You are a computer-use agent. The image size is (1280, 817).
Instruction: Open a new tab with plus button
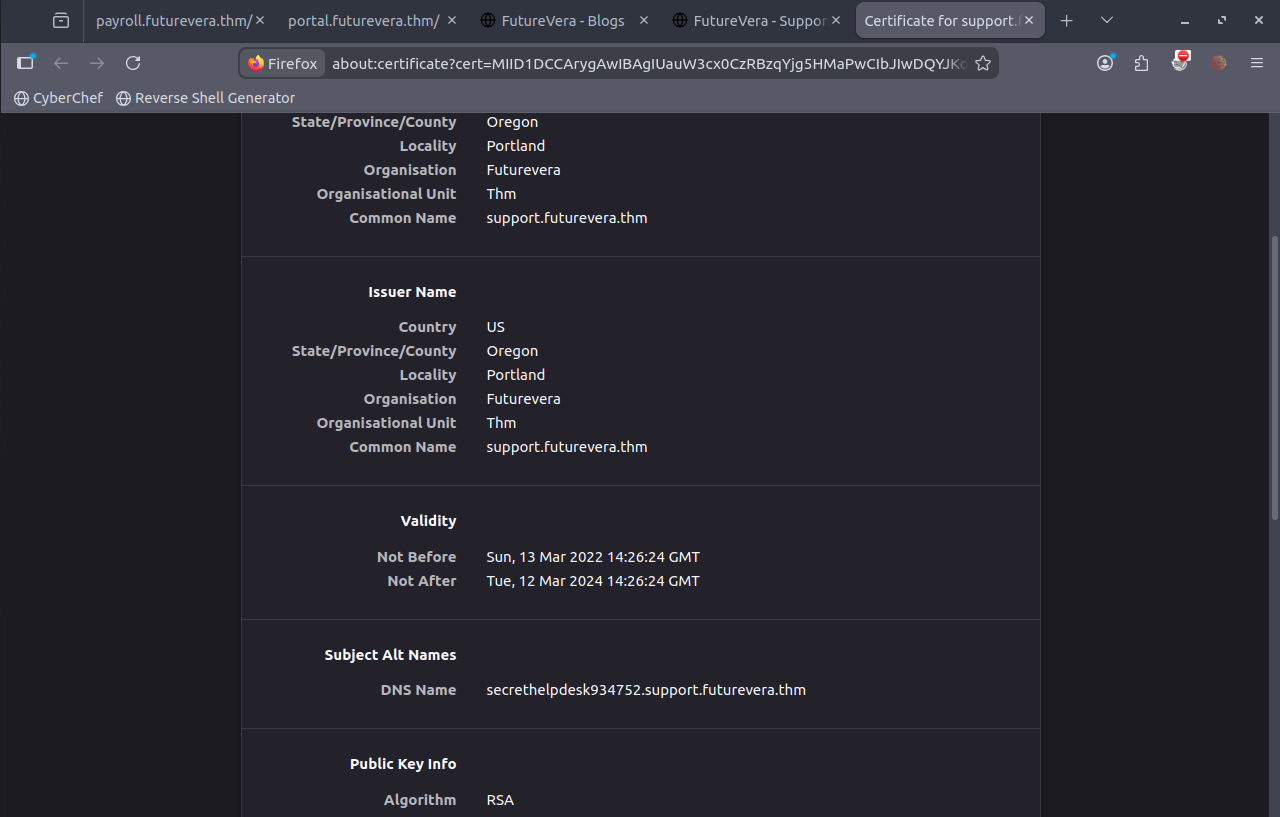coord(1066,20)
